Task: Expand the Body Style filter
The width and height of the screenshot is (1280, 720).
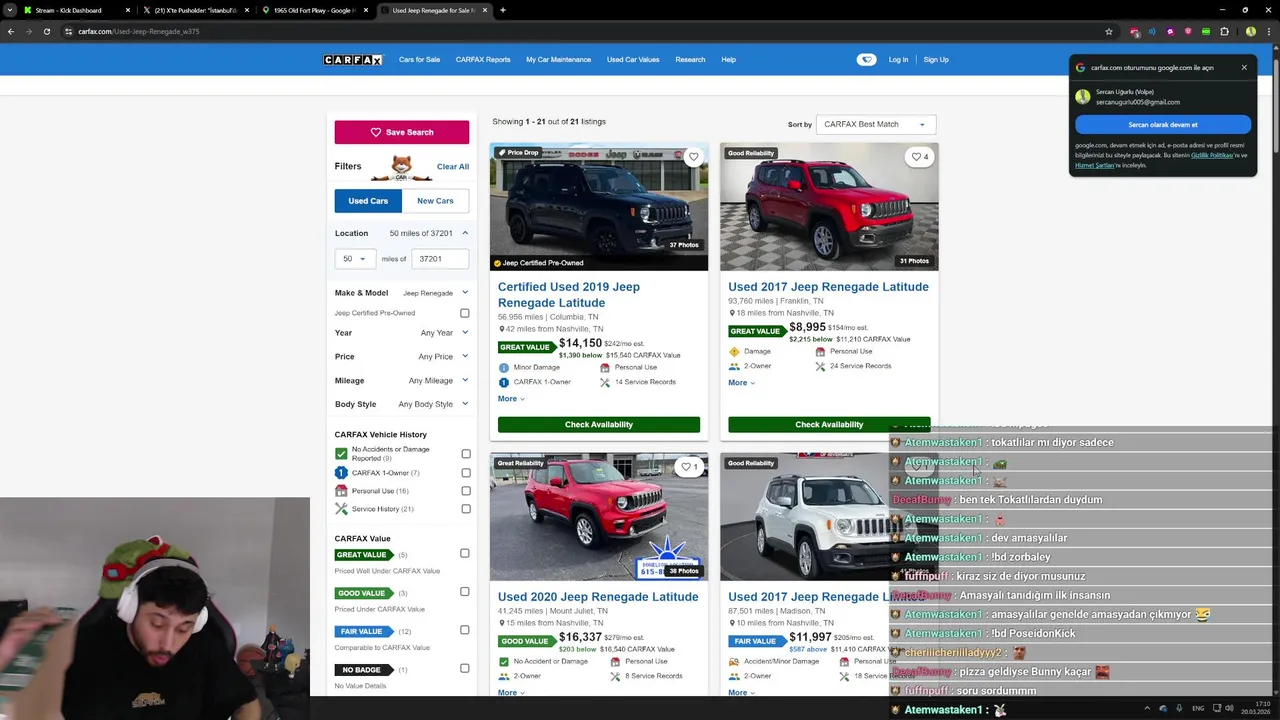Action: coord(465,404)
